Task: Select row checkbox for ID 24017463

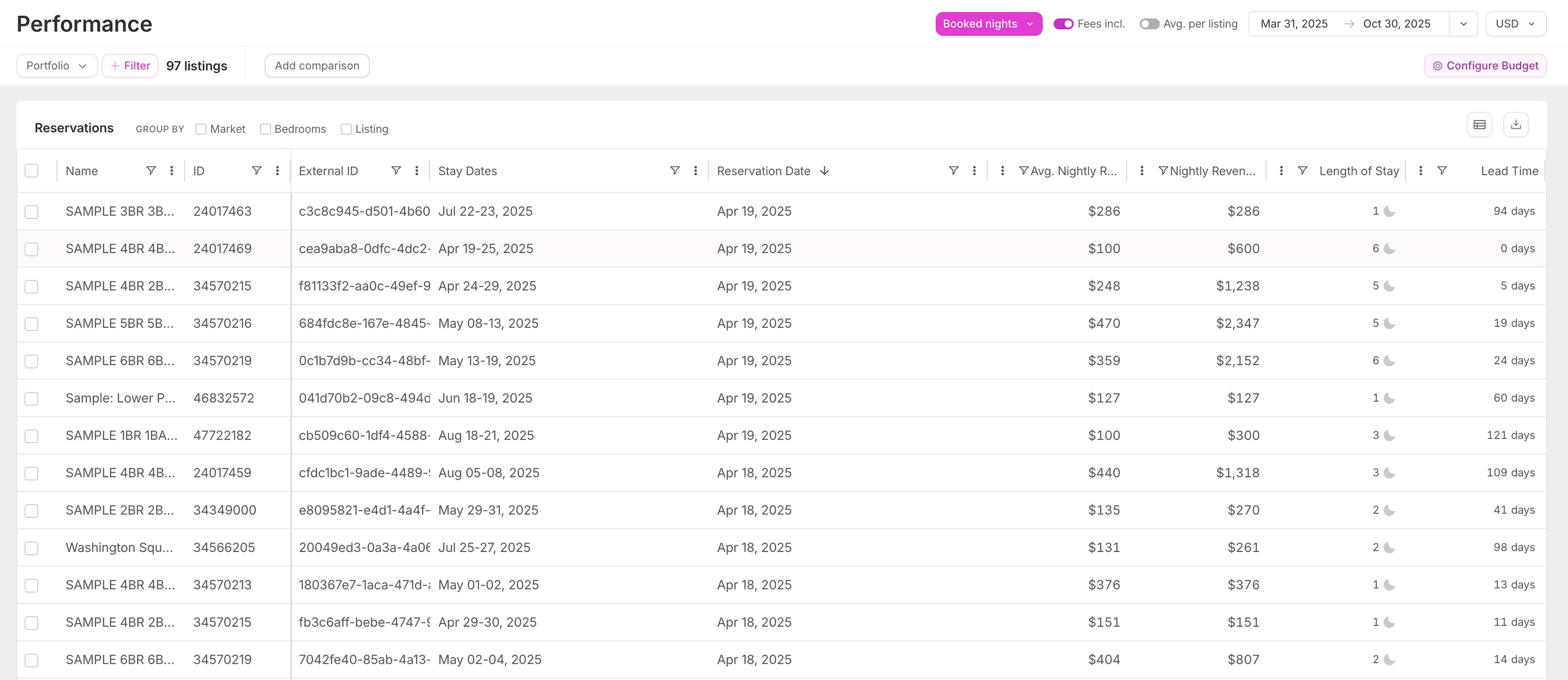Action: 32,212
